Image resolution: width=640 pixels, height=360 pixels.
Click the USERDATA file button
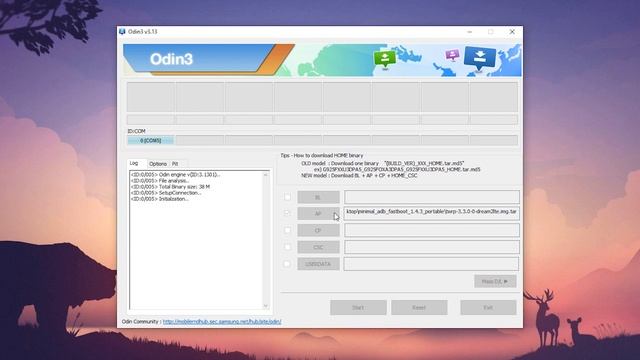tap(318, 264)
